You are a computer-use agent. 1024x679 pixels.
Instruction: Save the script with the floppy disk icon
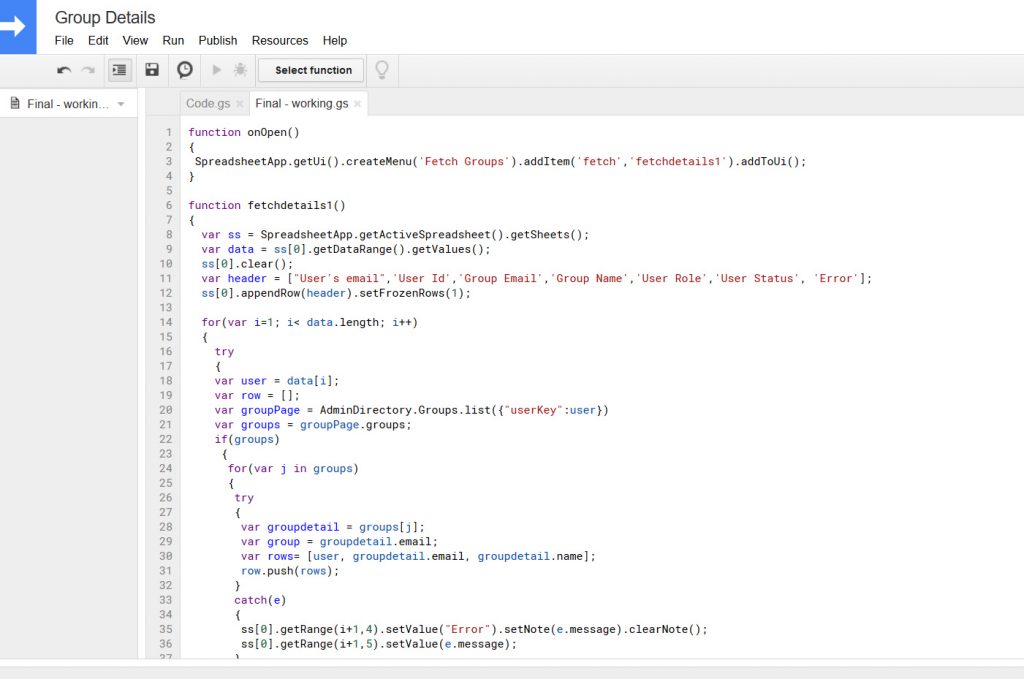click(x=152, y=70)
